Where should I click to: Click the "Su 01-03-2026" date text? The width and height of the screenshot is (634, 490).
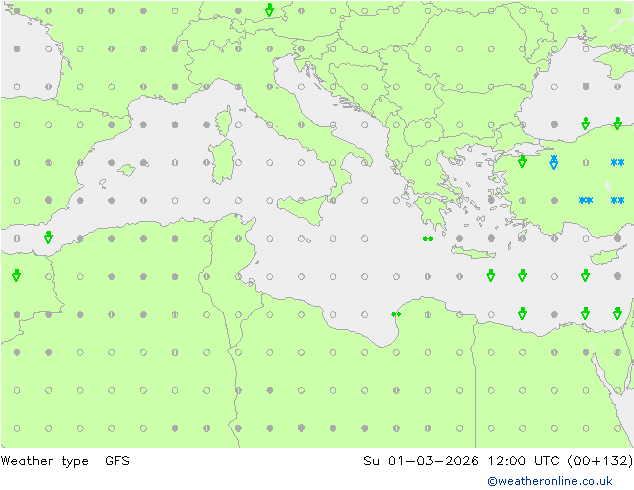click(x=421, y=460)
